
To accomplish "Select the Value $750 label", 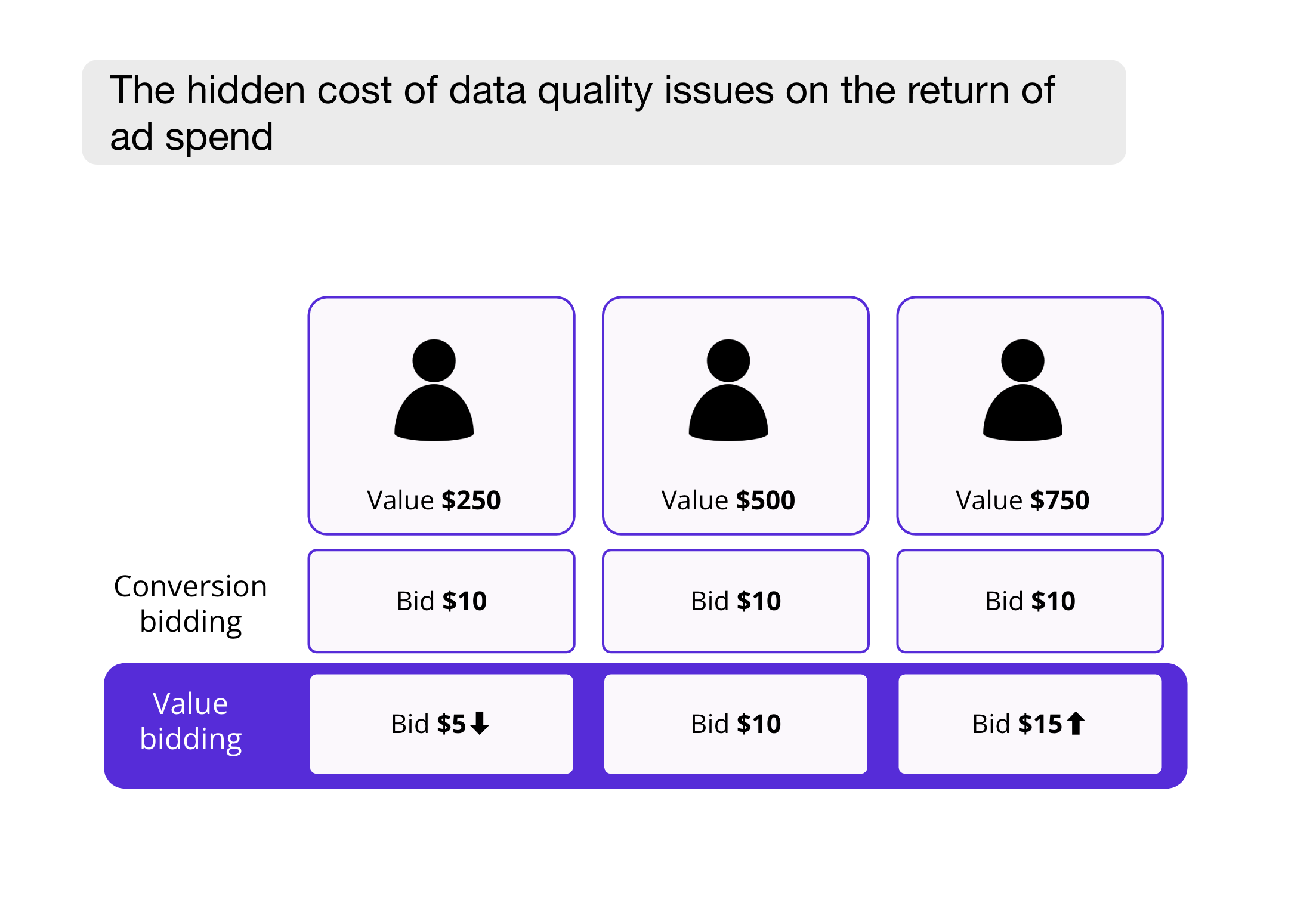I will coord(1022,500).
